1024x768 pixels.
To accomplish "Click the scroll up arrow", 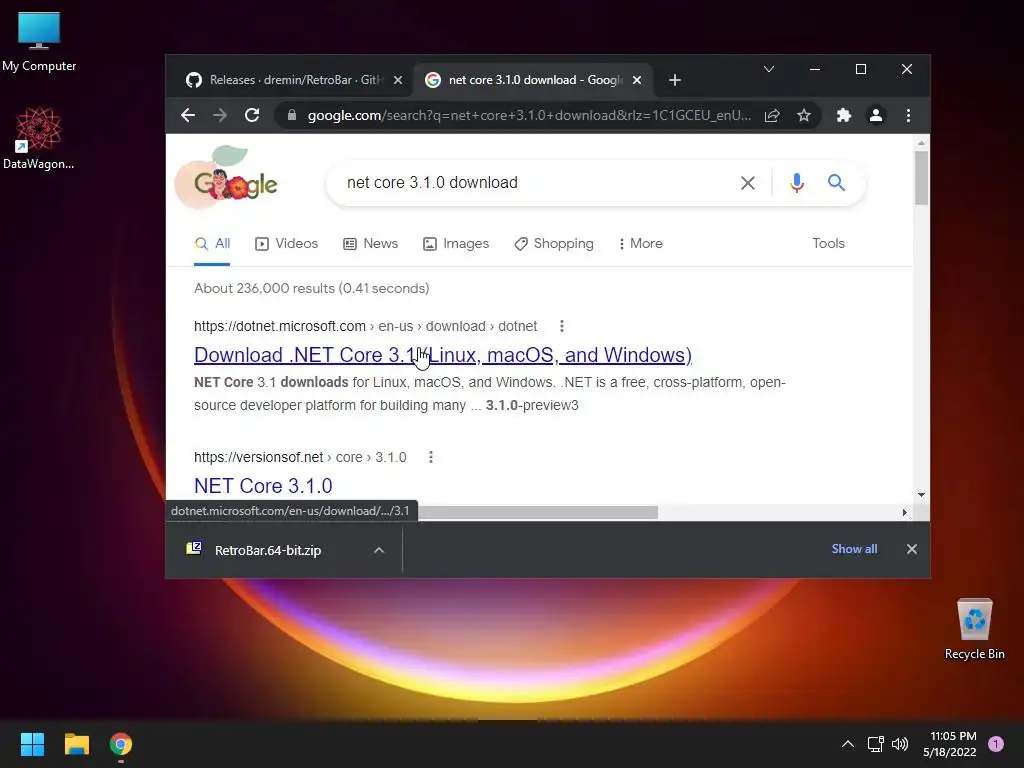I will [x=921, y=142].
